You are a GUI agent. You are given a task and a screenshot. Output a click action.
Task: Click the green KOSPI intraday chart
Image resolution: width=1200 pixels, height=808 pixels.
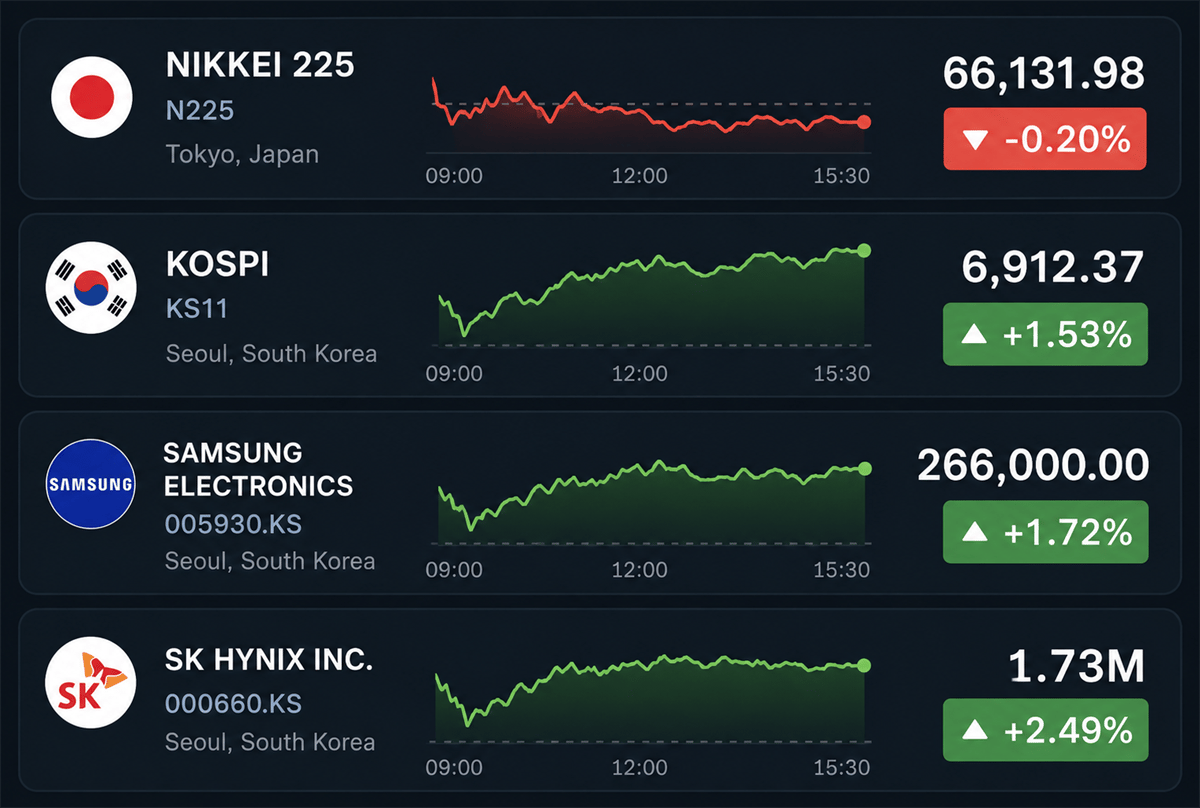pos(650,295)
